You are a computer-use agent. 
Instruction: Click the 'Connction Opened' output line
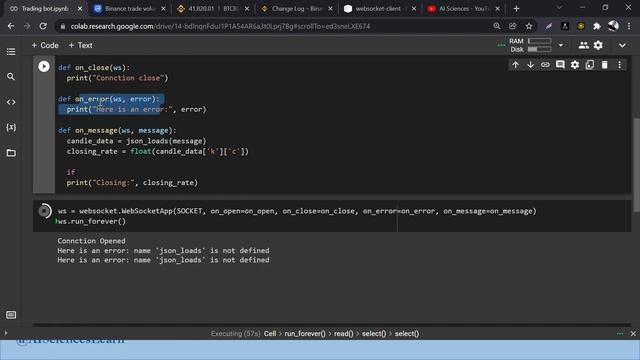point(91,241)
